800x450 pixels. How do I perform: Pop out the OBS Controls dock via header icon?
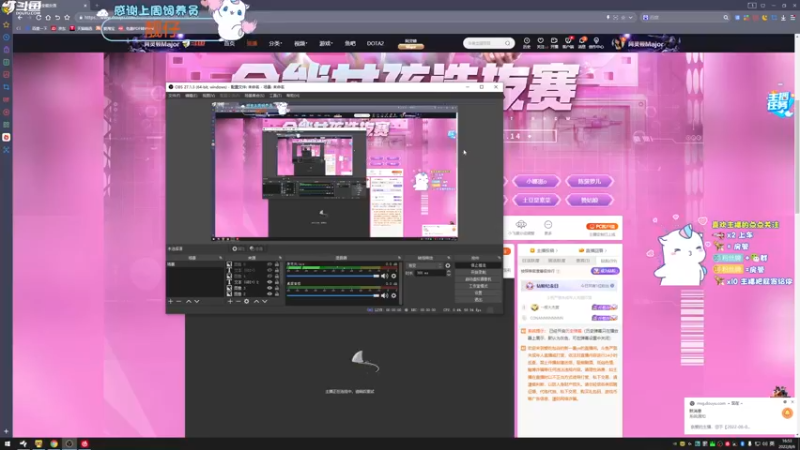click(499, 258)
